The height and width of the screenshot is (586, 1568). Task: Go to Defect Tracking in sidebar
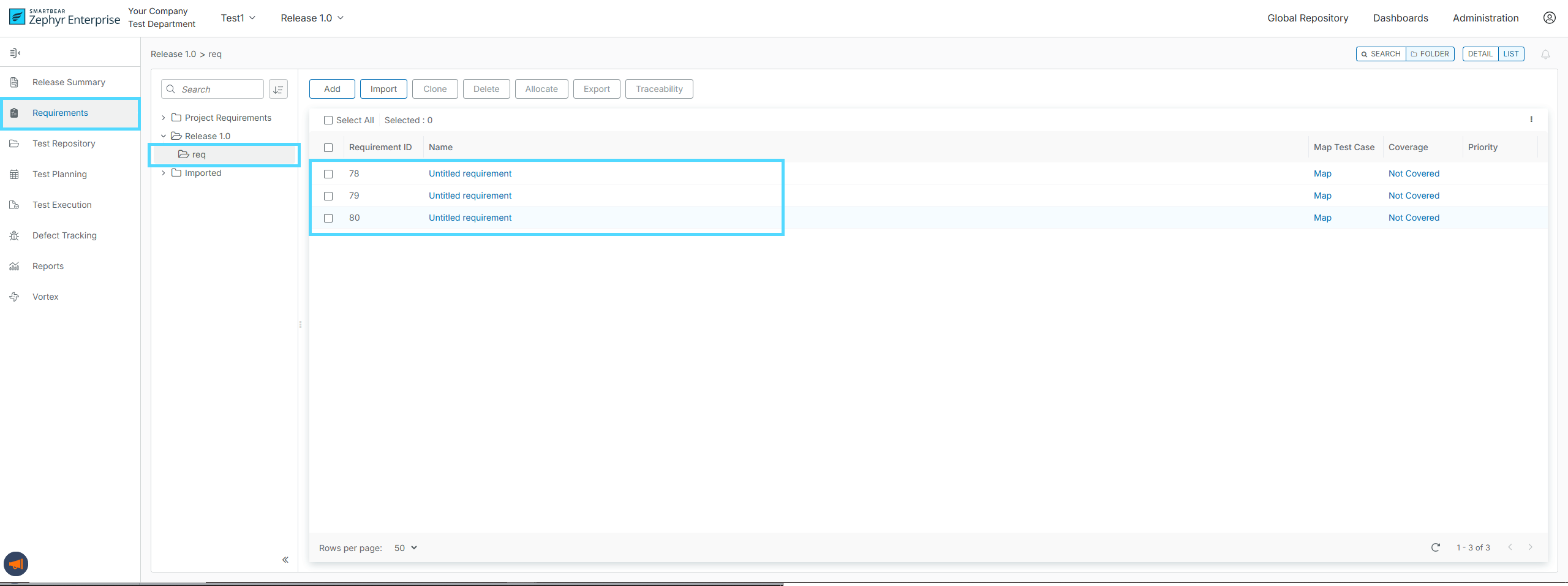coord(64,235)
